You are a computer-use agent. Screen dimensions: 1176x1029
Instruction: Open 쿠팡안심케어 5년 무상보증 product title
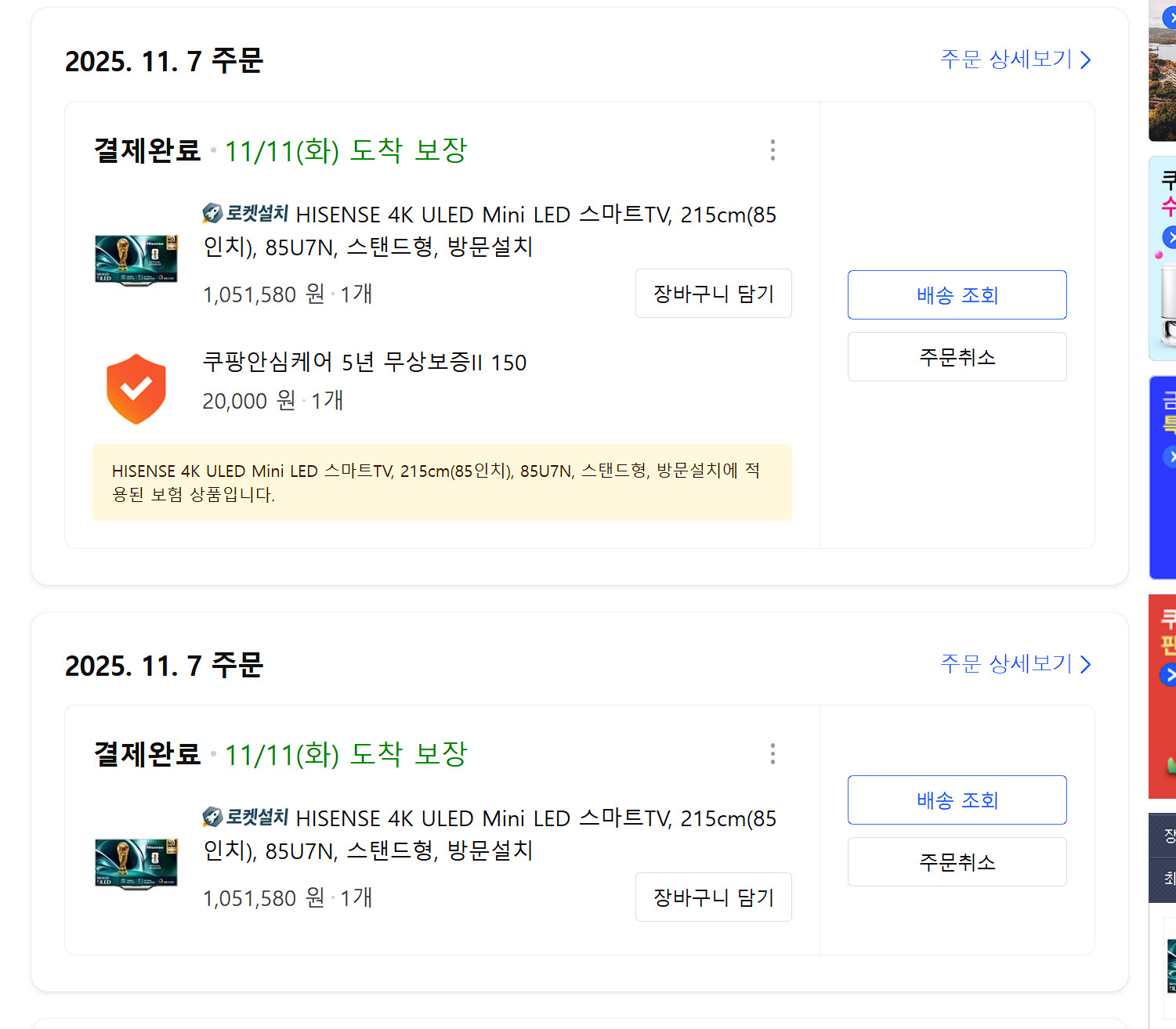pos(364,362)
